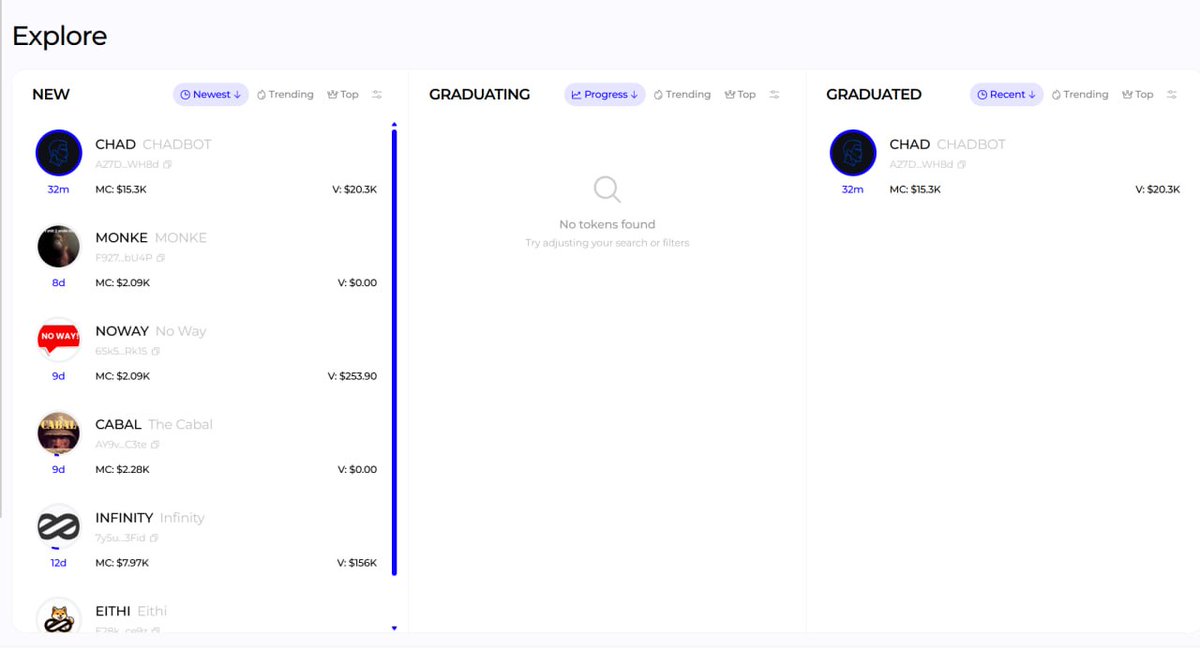The width and height of the screenshot is (1200, 653).
Task: Select Trending in NEW column
Action: [285, 95]
